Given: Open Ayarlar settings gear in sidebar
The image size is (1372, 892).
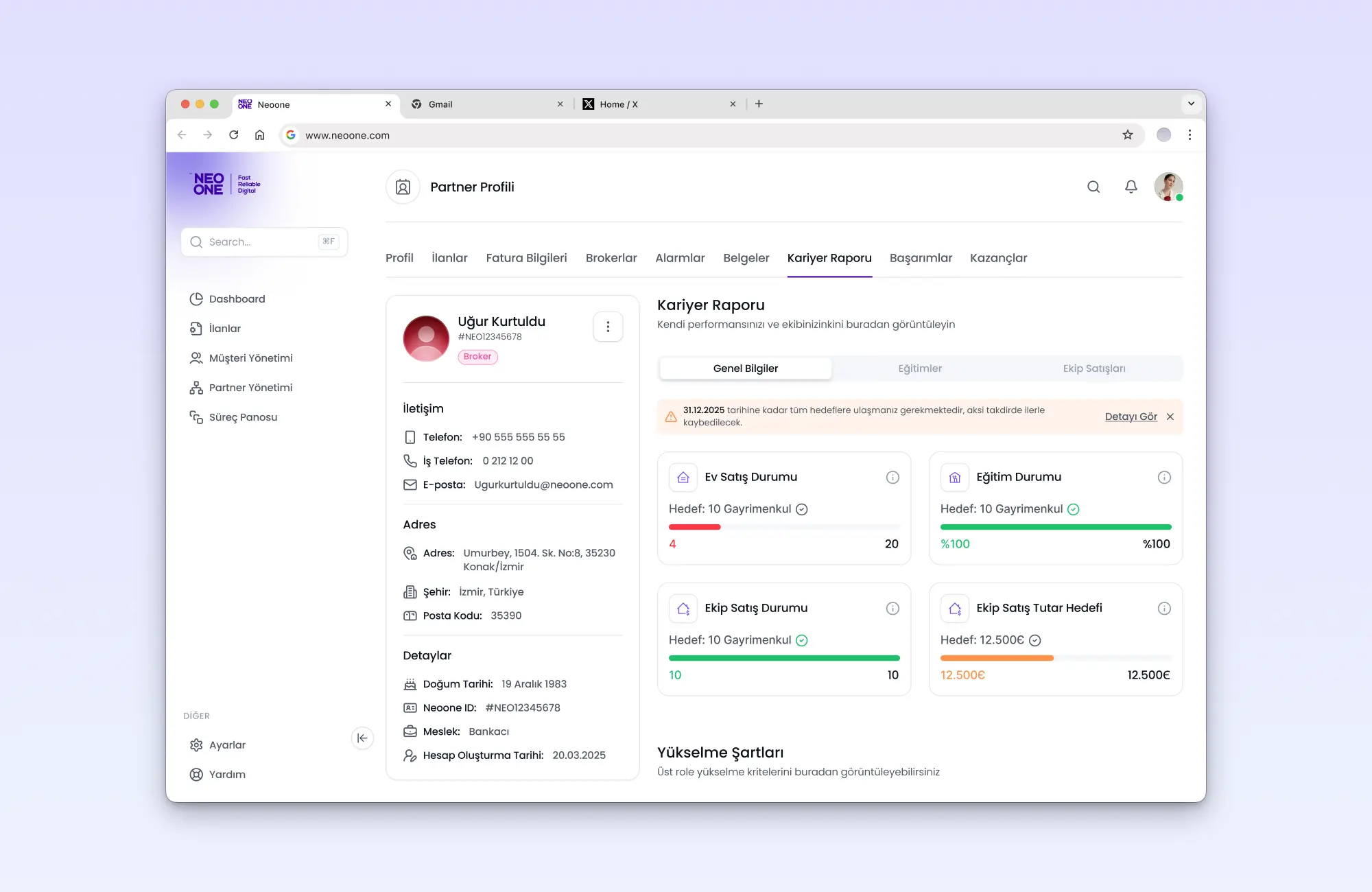Looking at the screenshot, I should point(196,745).
